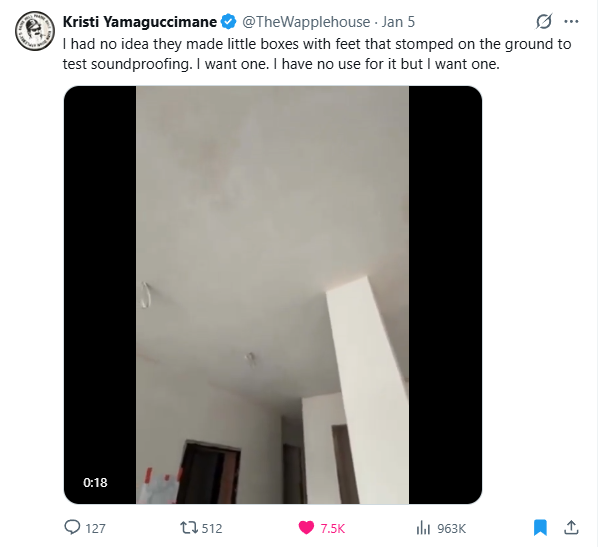601x547 pixels.
Task: Open the Grok explain post icon
Action: point(544,21)
